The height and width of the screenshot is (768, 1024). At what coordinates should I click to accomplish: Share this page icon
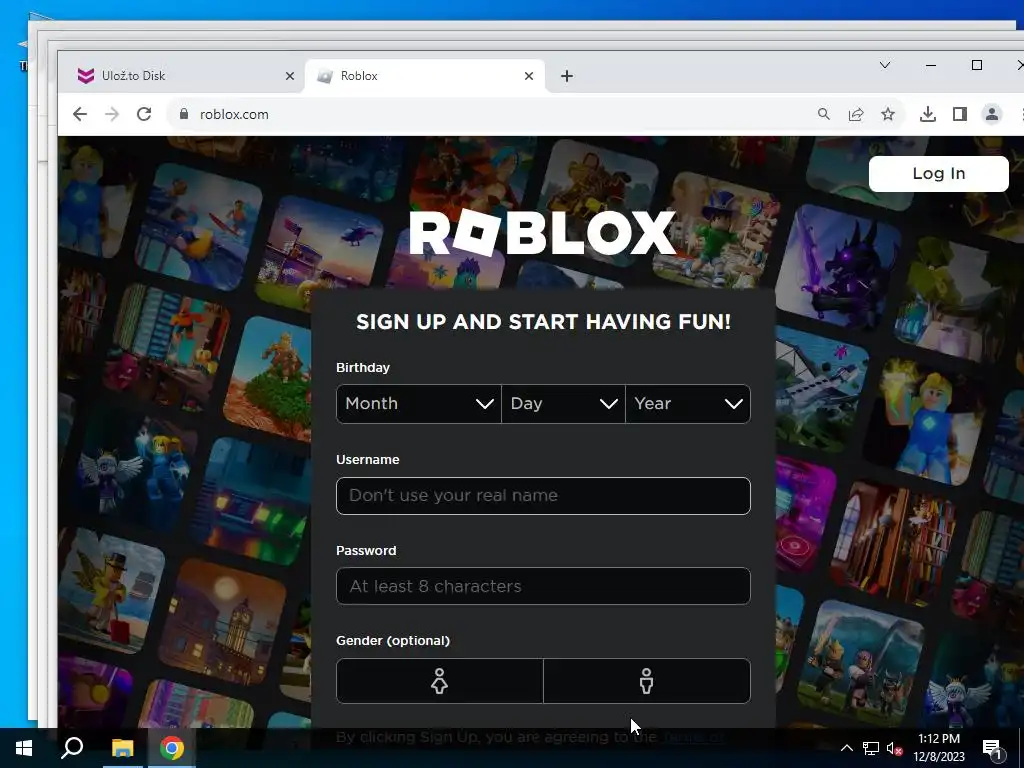click(x=856, y=114)
